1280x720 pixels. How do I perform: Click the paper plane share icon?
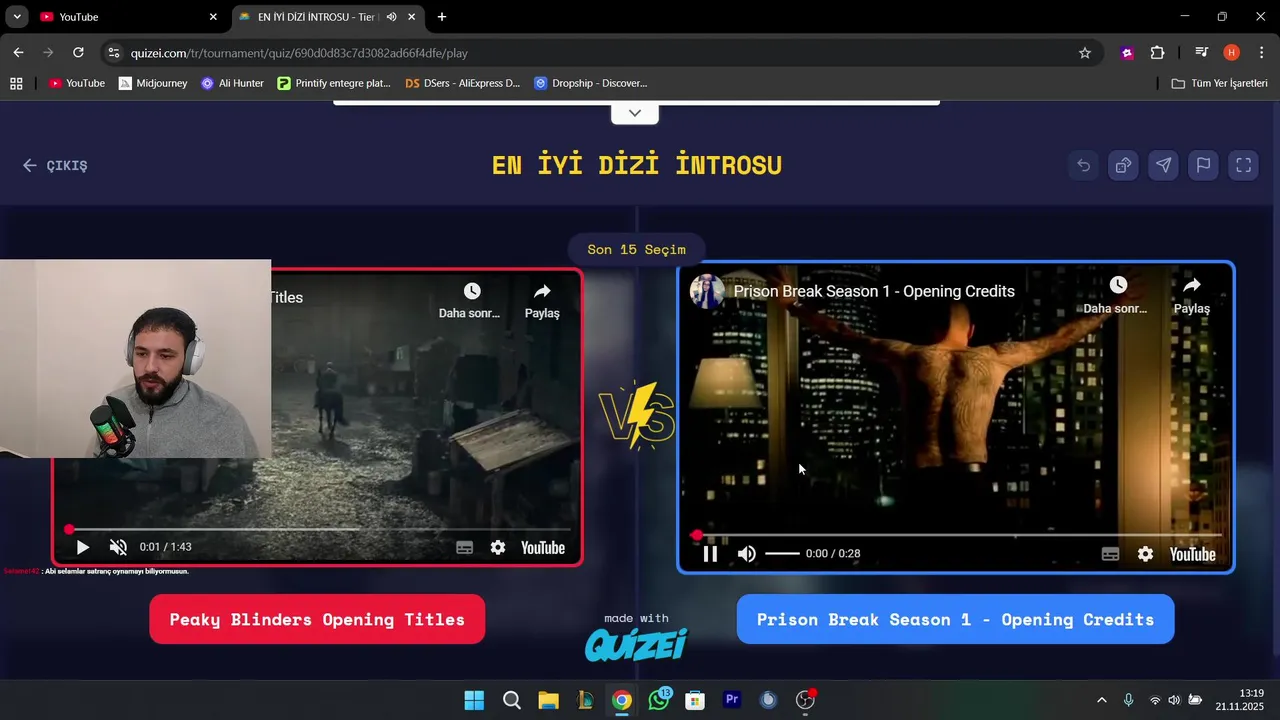pyautogui.click(x=1163, y=166)
